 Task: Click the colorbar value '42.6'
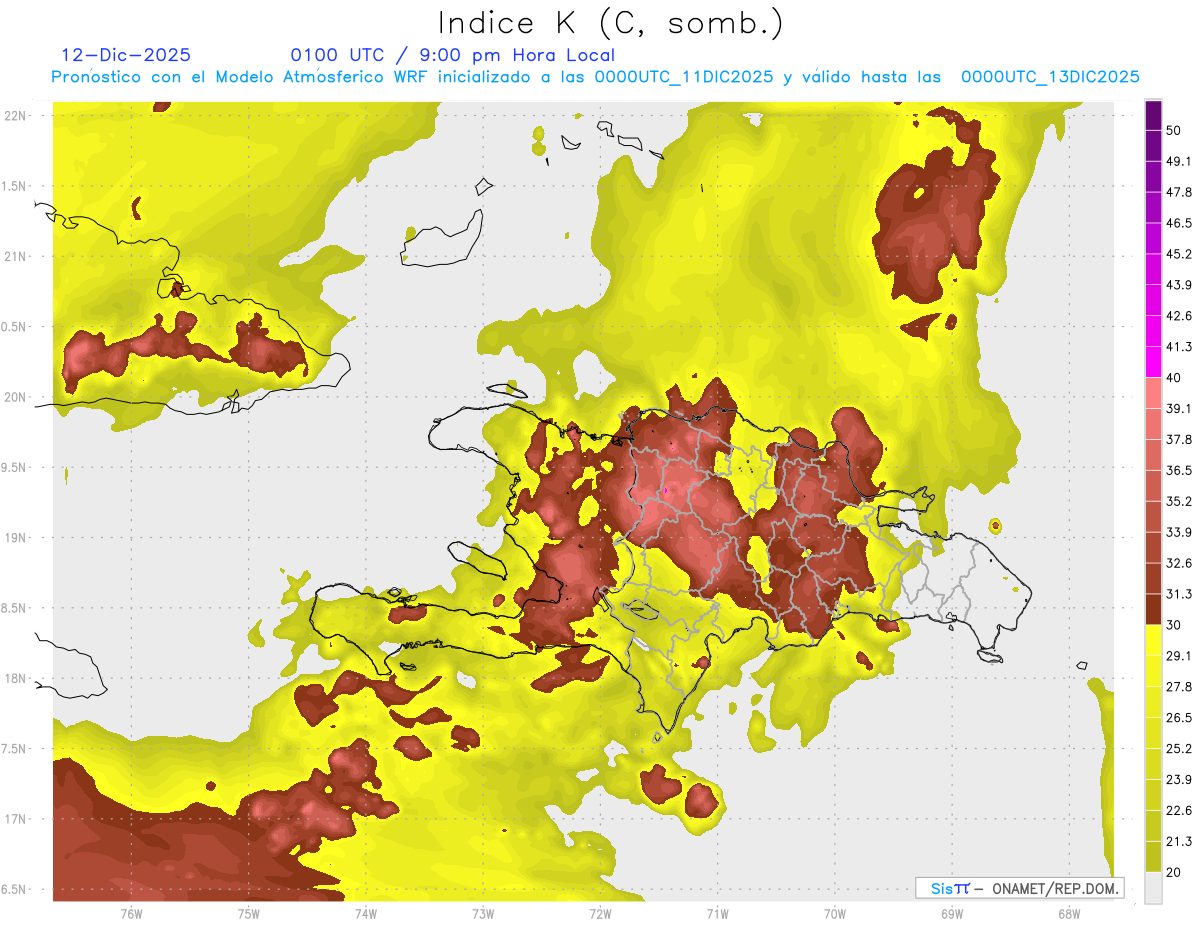coord(1180,316)
